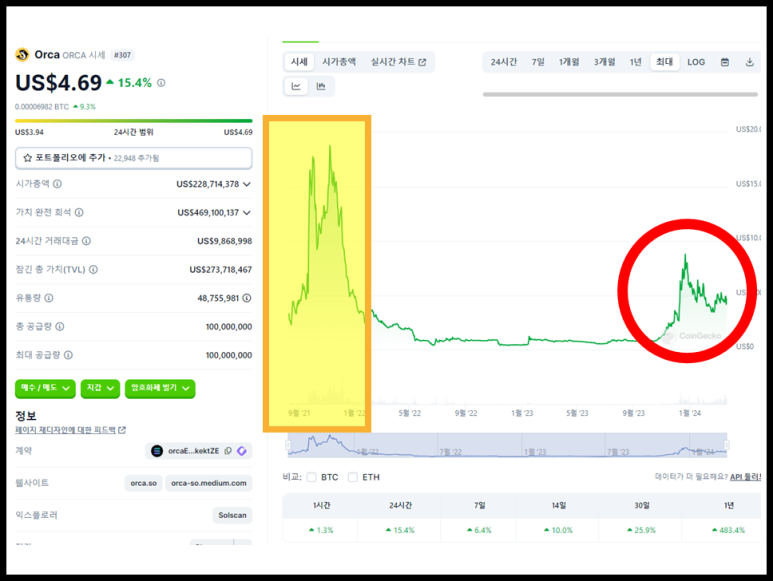The height and width of the screenshot is (581, 773).
Task: Click the download chart data icon
Action: coord(749,62)
